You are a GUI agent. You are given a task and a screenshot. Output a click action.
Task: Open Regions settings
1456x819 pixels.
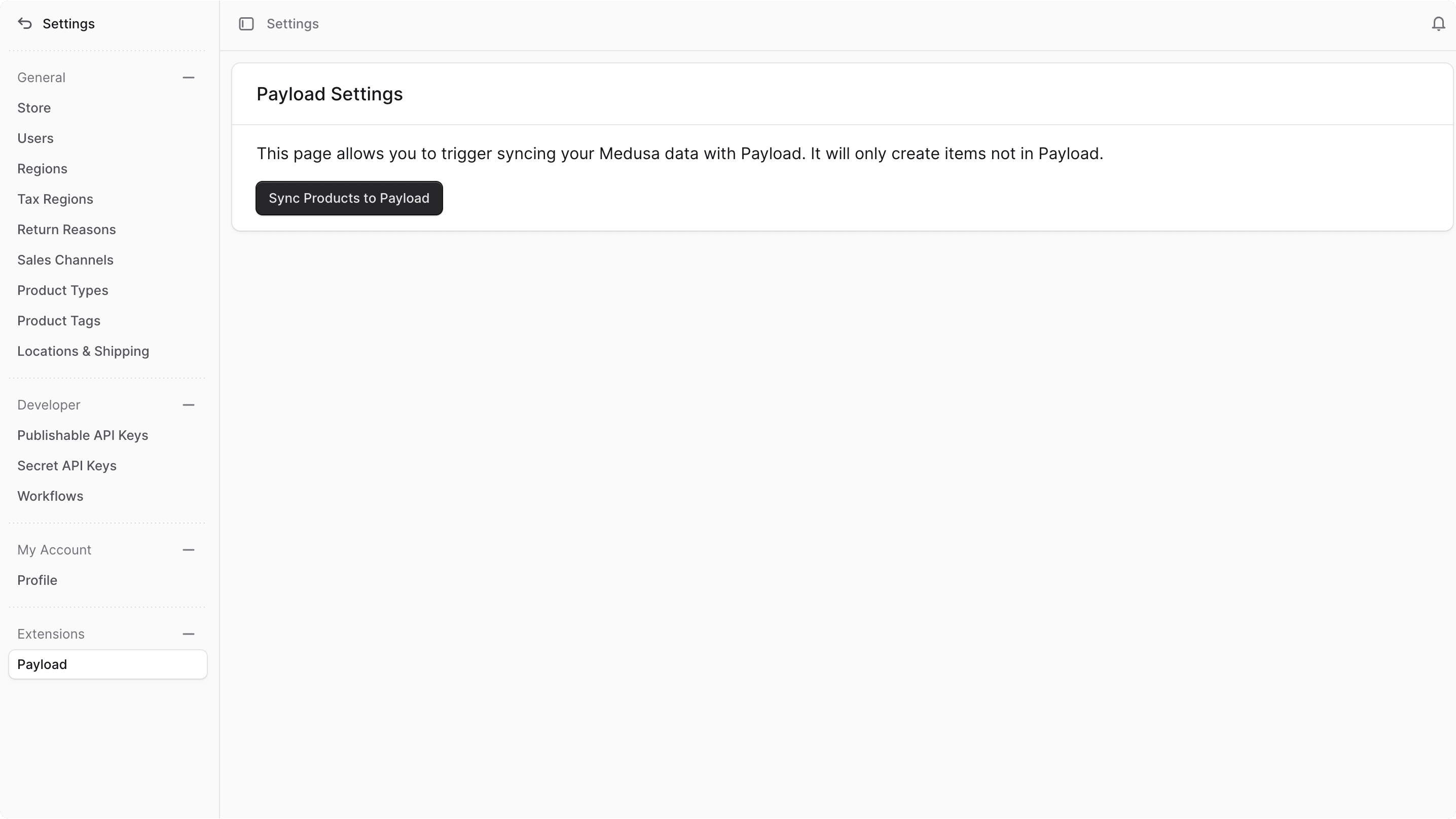point(42,168)
